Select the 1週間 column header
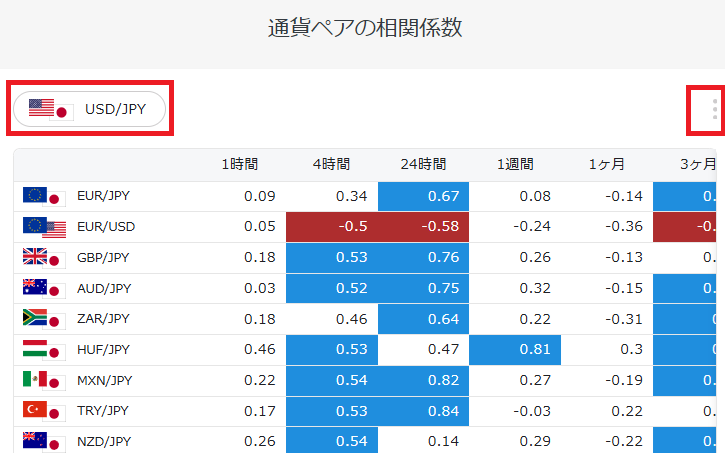This screenshot has width=725, height=453. tap(515, 164)
